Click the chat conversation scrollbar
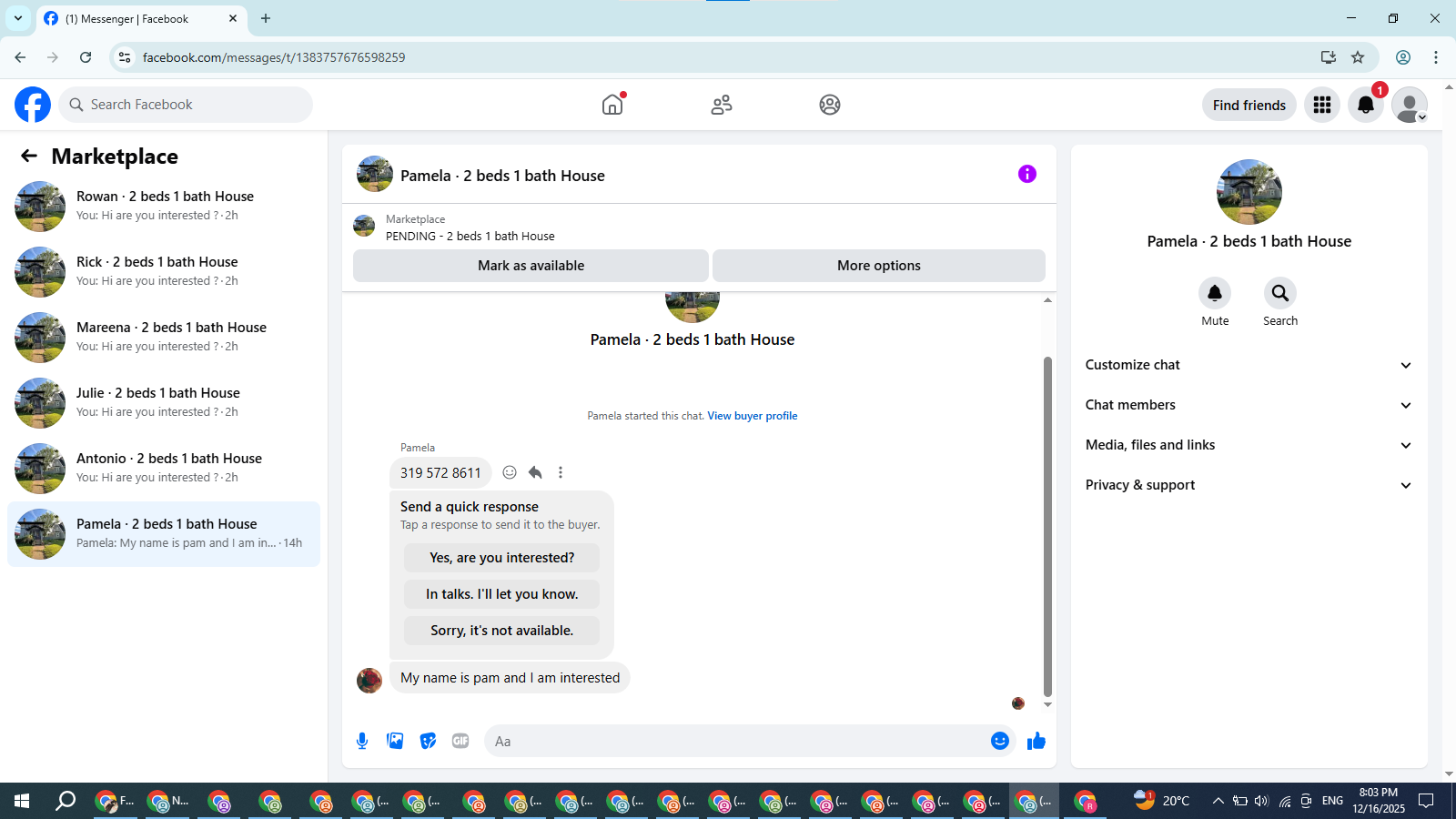This screenshot has height=819, width=1456. 1047,526
